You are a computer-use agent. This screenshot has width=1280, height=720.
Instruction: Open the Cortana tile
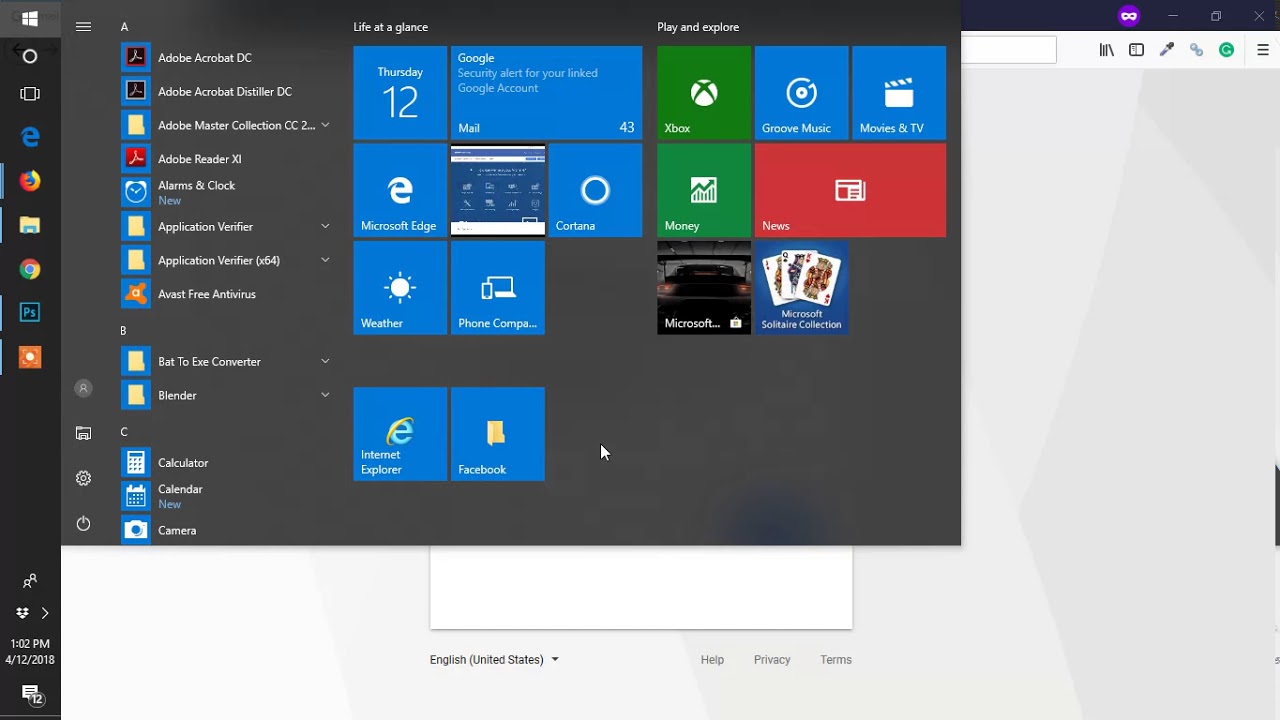595,190
